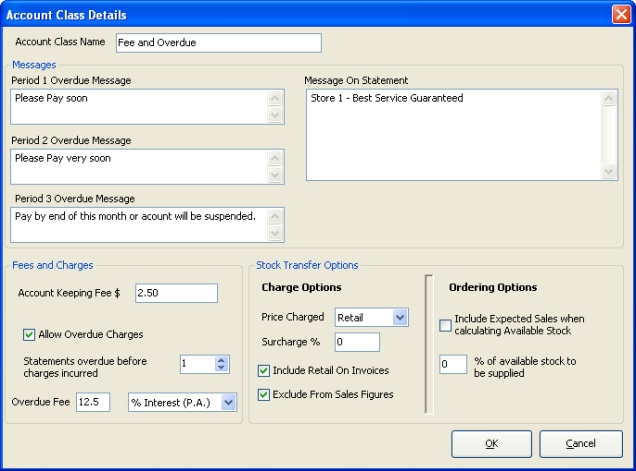This screenshot has width=636, height=471.
Task: Click the Account Class Name field
Action: (x=218, y=42)
